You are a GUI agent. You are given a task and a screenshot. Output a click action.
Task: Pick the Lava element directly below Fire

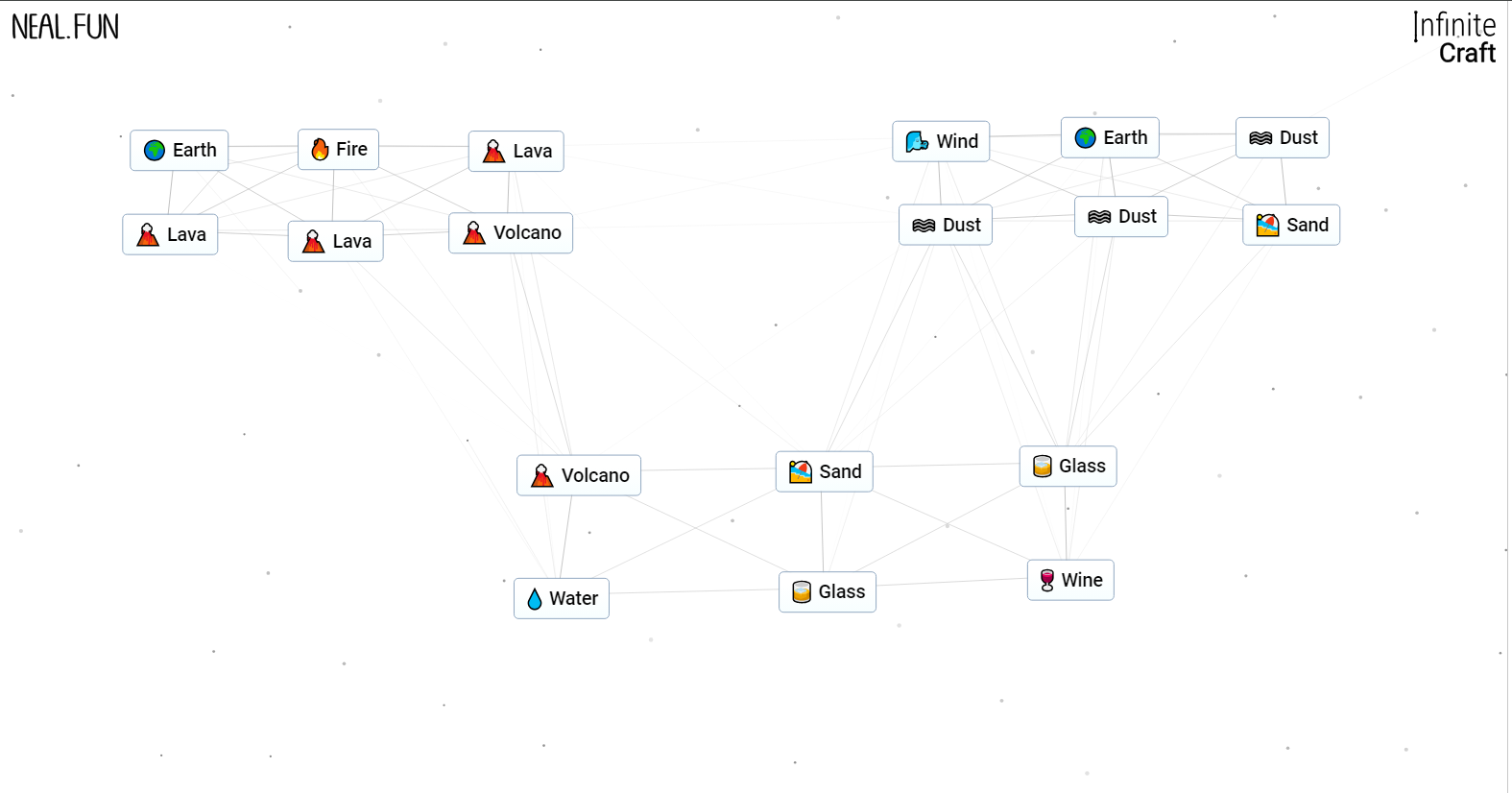[x=335, y=241]
